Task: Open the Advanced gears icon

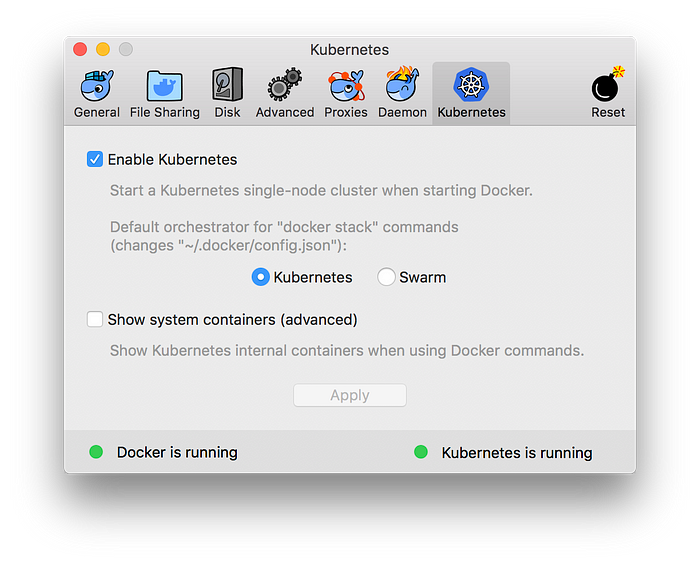Action: pyautogui.click(x=285, y=84)
